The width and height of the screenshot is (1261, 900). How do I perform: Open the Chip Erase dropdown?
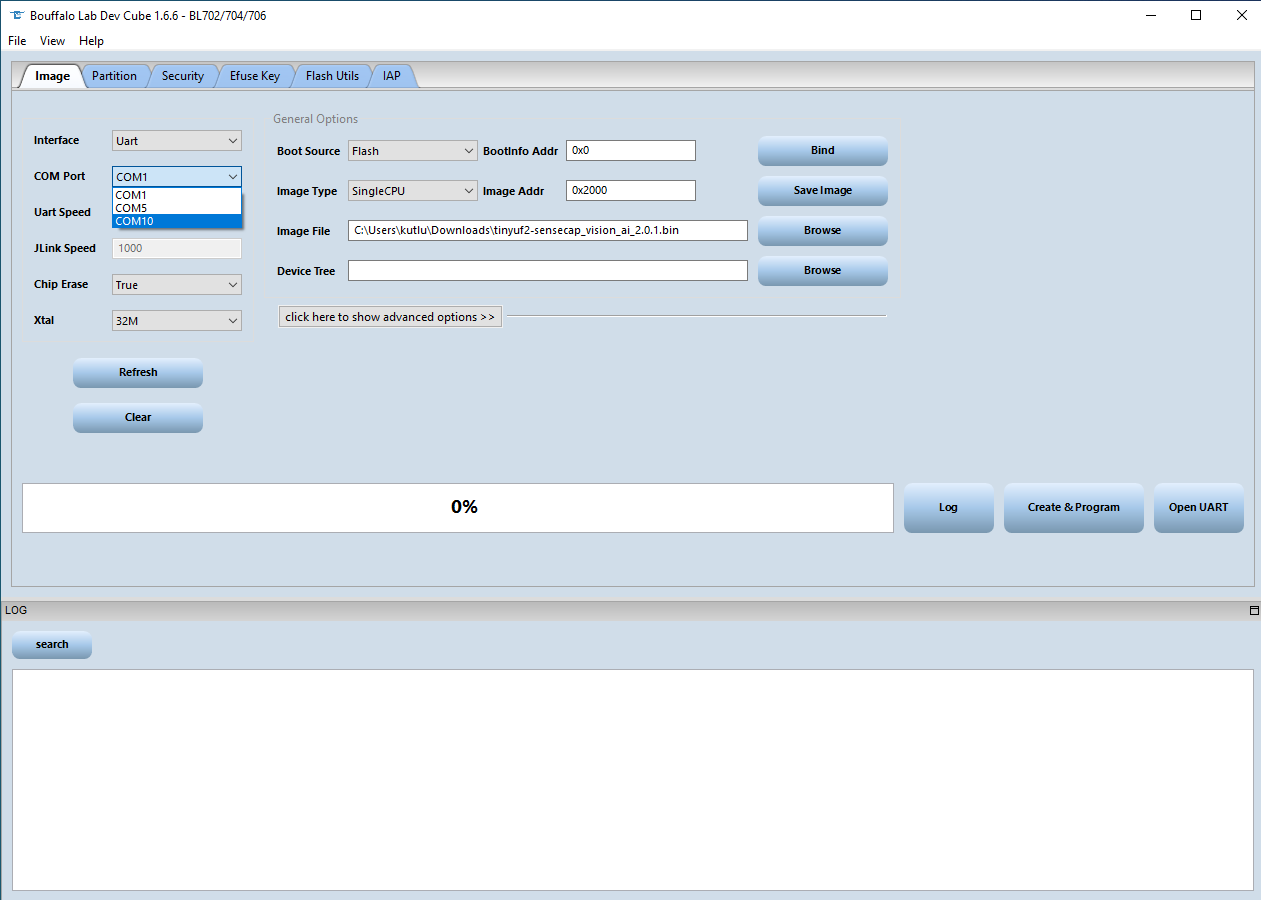pos(177,285)
